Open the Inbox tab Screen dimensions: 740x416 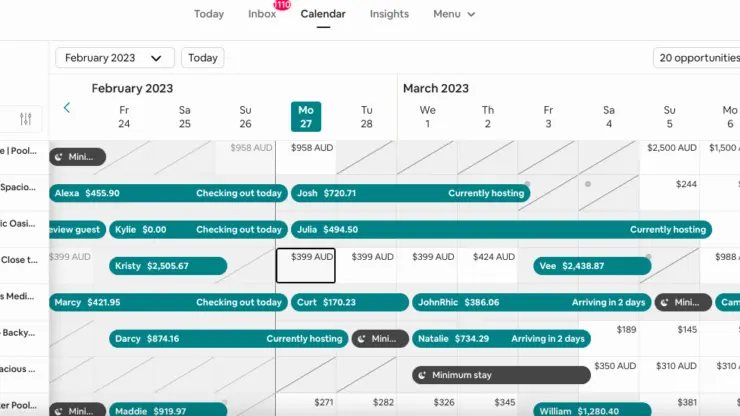(262, 14)
